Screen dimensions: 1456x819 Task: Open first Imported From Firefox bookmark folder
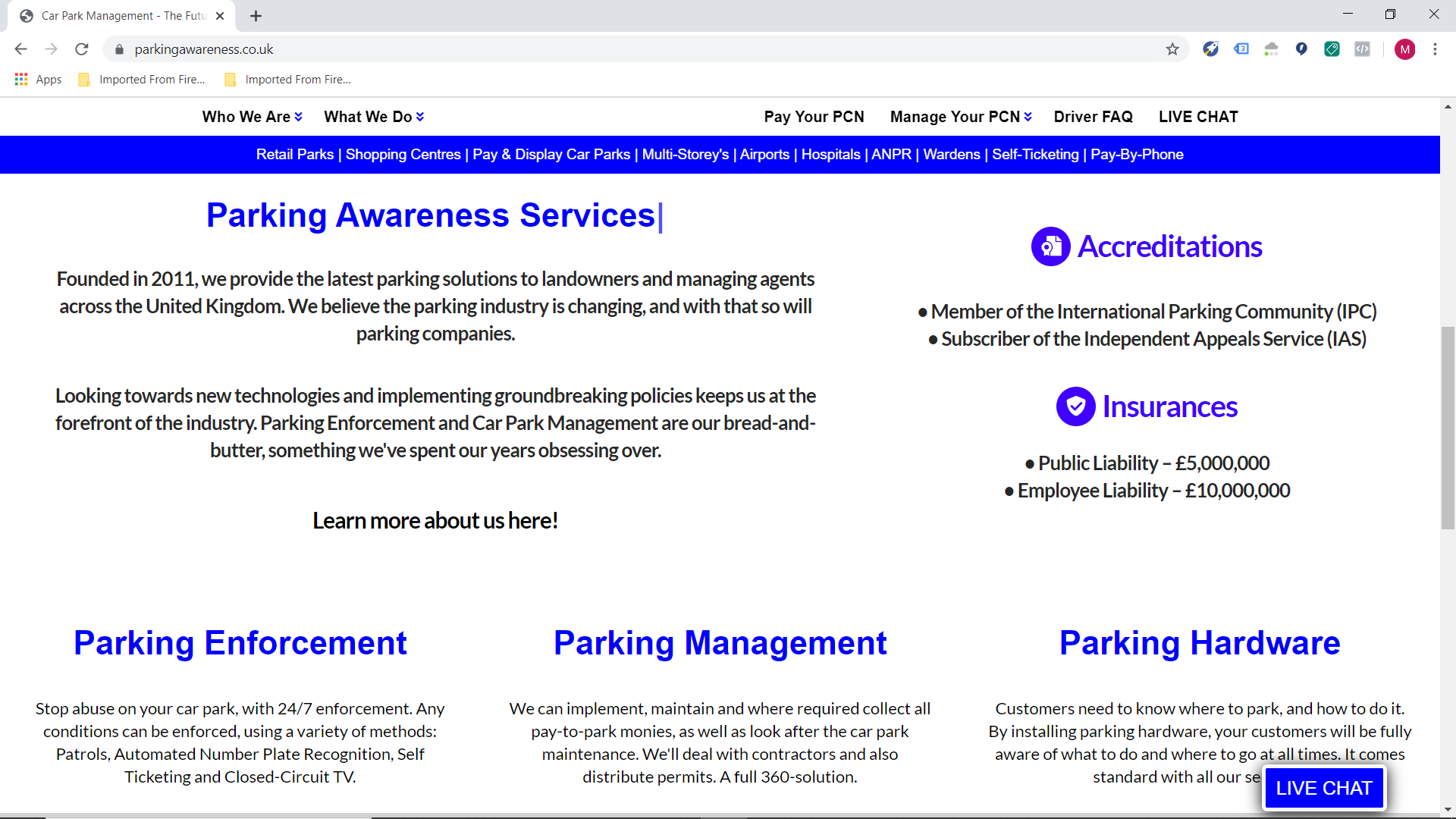point(142,80)
